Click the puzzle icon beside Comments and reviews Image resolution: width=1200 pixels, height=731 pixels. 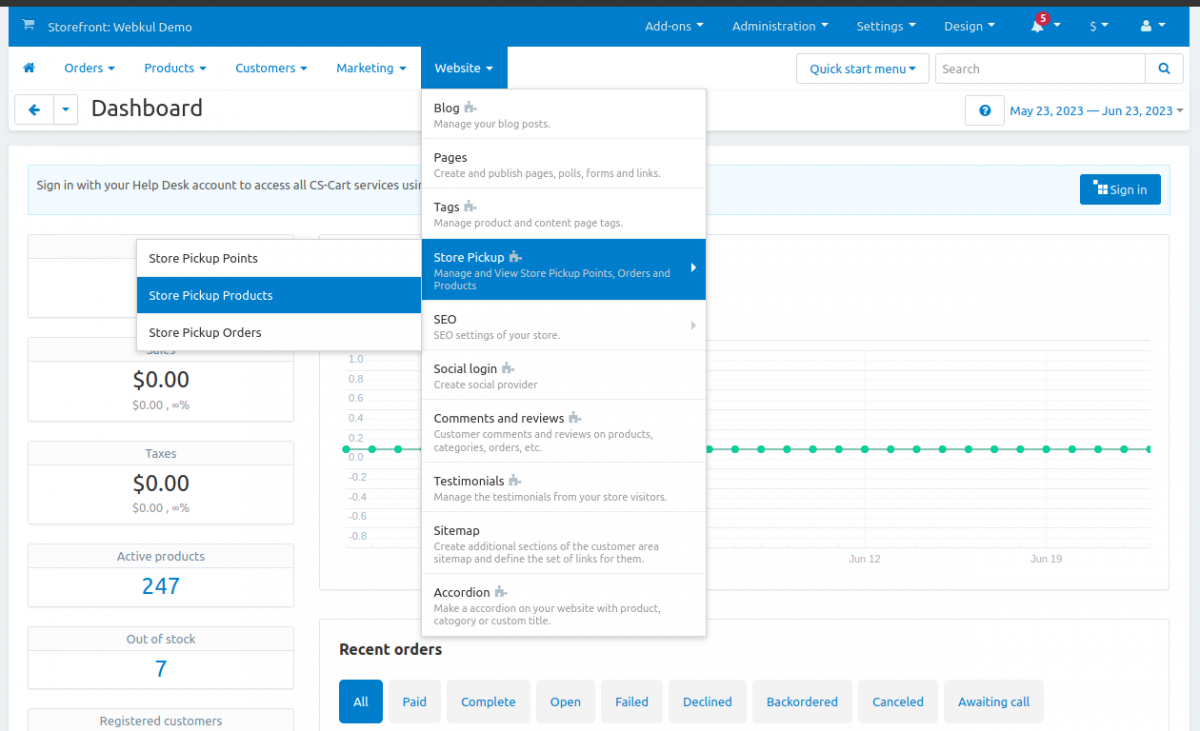pyautogui.click(x=574, y=418)
